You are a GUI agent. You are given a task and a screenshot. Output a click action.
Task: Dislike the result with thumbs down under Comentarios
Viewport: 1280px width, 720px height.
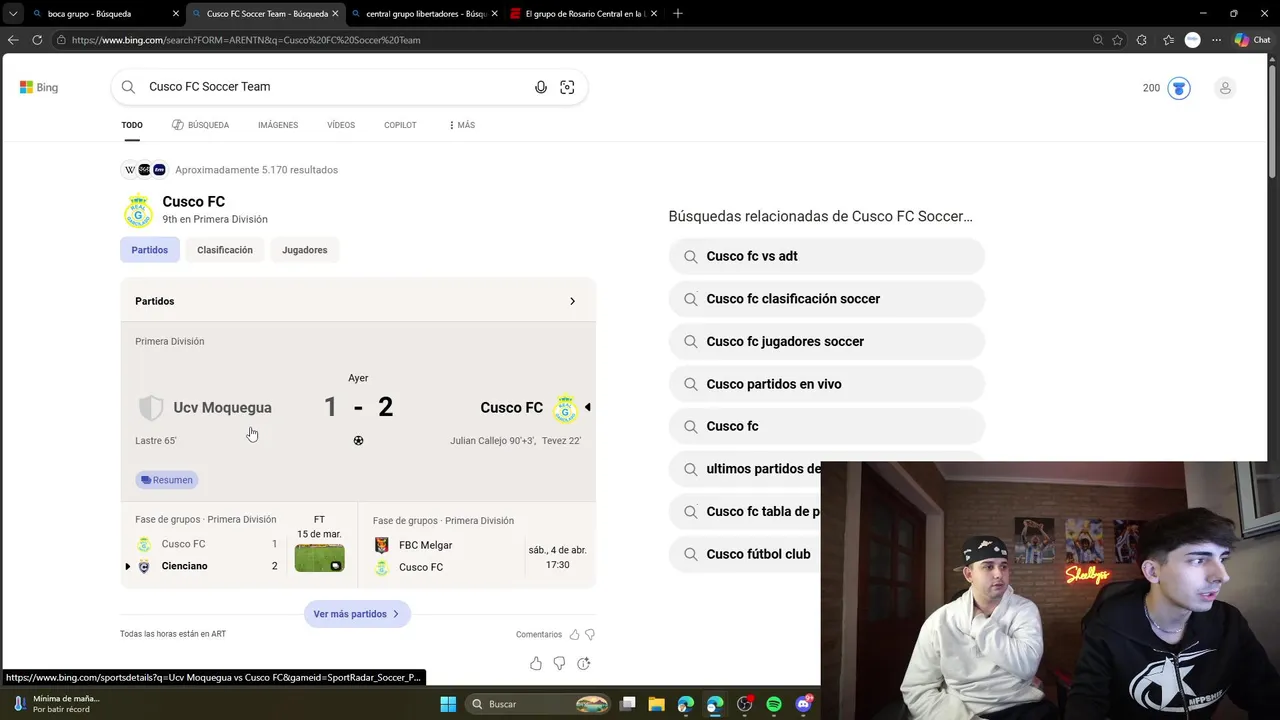click(589, 634)
